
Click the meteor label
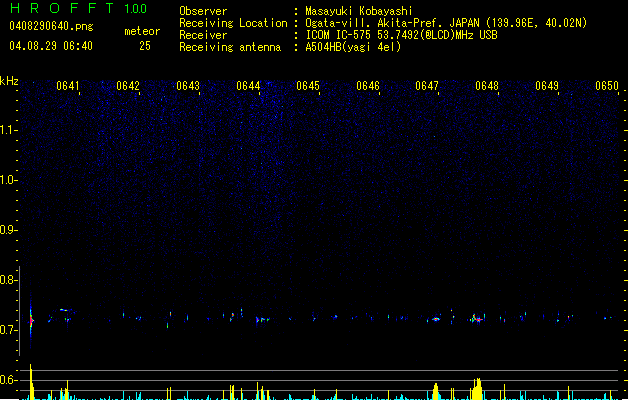pos(142,31)
